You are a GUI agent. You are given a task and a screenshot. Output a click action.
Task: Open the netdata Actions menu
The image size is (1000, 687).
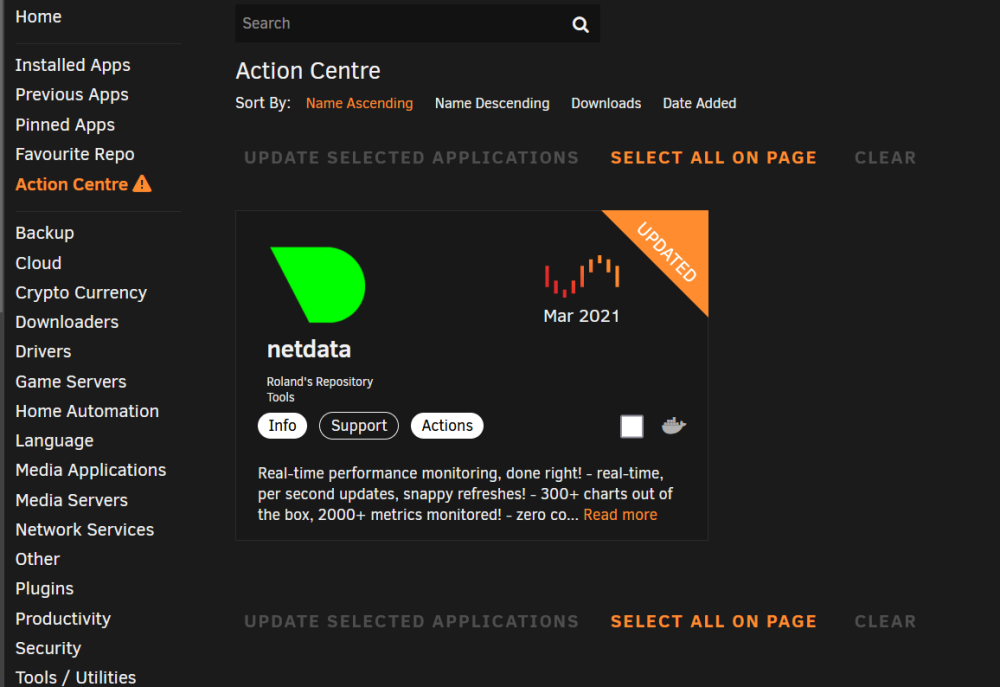(447, 425)
